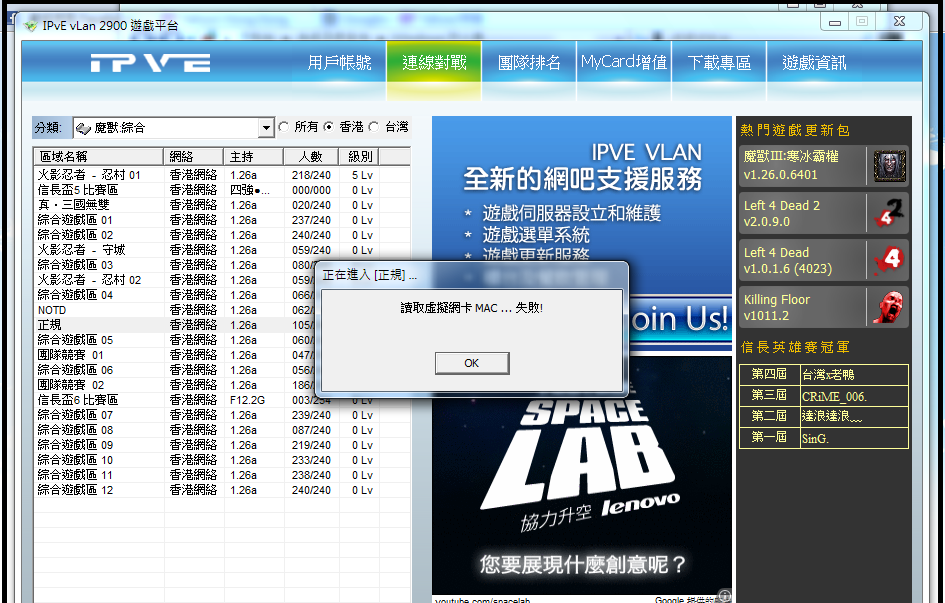The height and width of the screenshot is (603, 945).
Task: Click the F12.2G host version cell
Action: (x=248, y=400)
